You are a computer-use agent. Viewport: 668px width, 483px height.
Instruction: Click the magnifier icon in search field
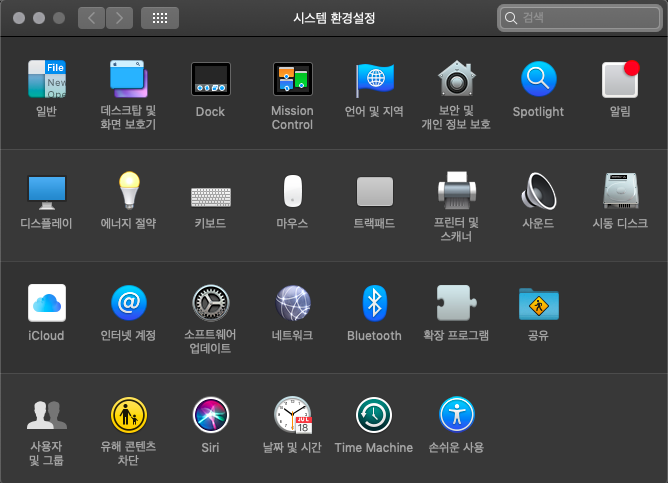coord(511,18)
